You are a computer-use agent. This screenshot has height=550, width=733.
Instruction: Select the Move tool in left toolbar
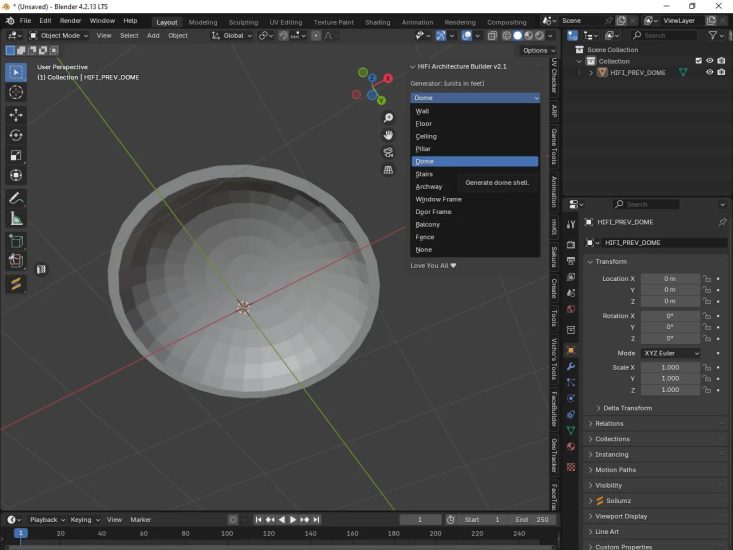(16, 114)
